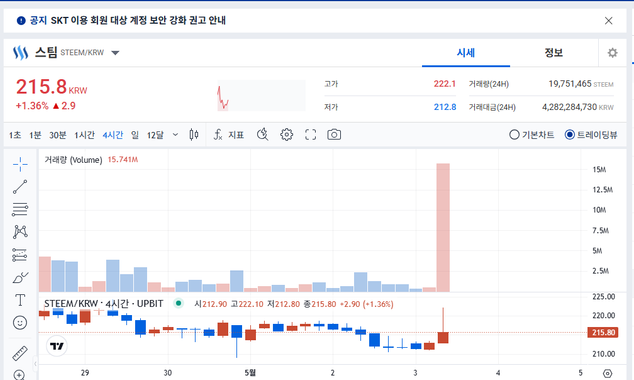Image resolution: width=634 pixels, height=380 pixels.
Task: Click the 5월 date axis label
Action: coord(250,373)
